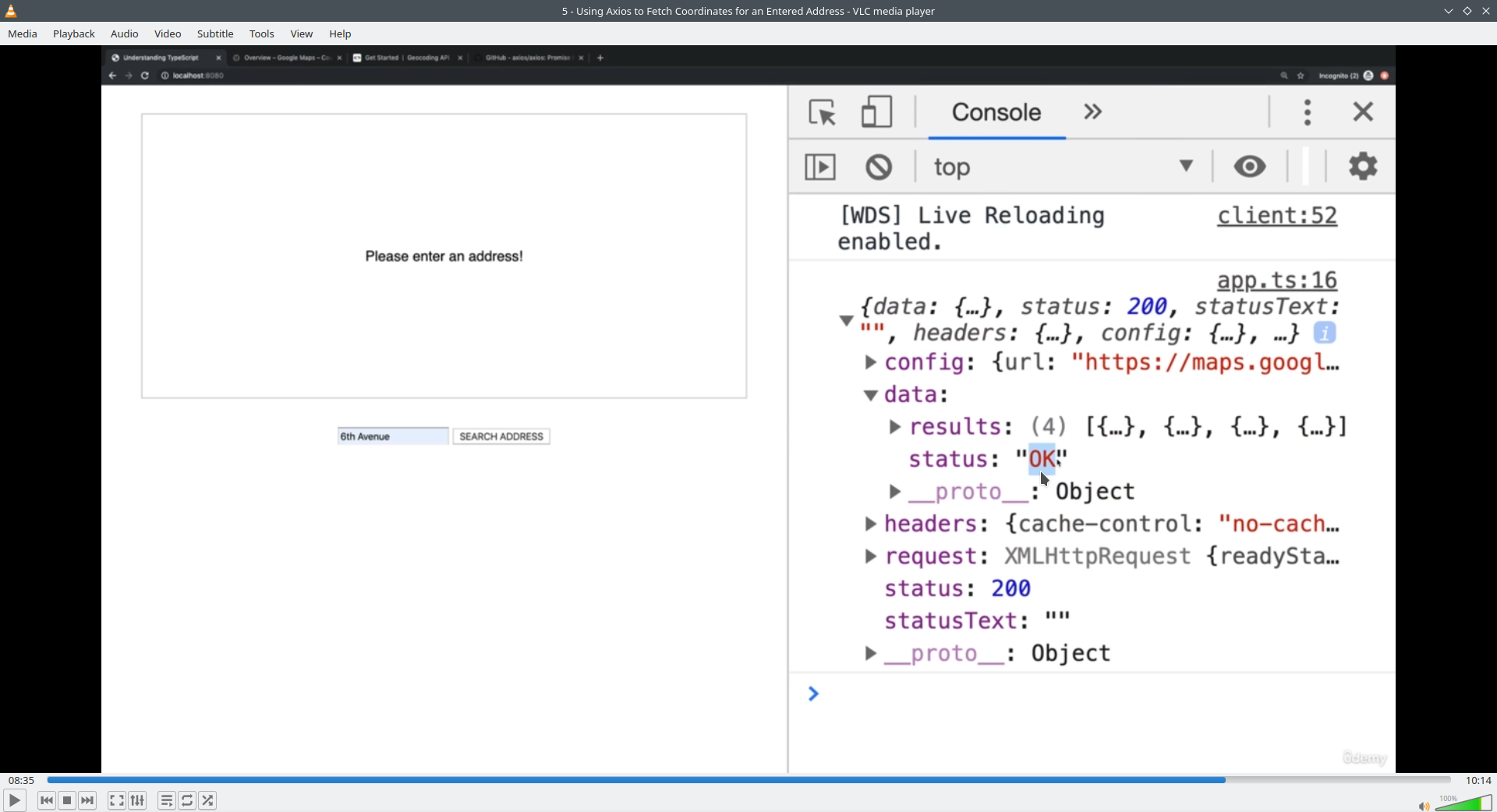The height and width of the screenshot is (812, 1497).
Task: Open the Tools menu
Action: tap(262, 34)
